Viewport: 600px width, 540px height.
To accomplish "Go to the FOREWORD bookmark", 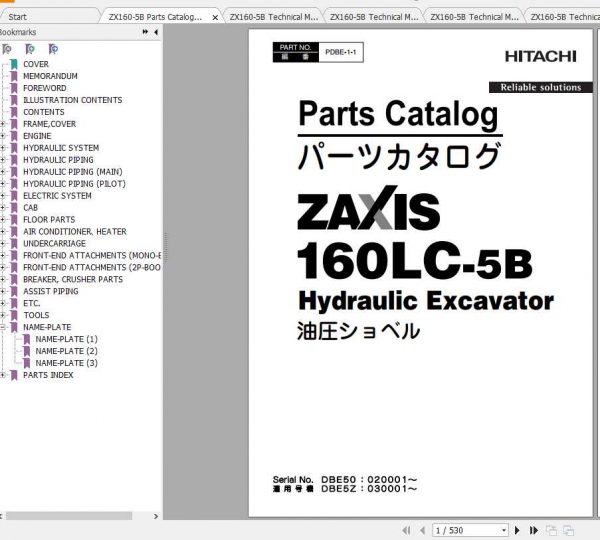I will click(44, 88).
